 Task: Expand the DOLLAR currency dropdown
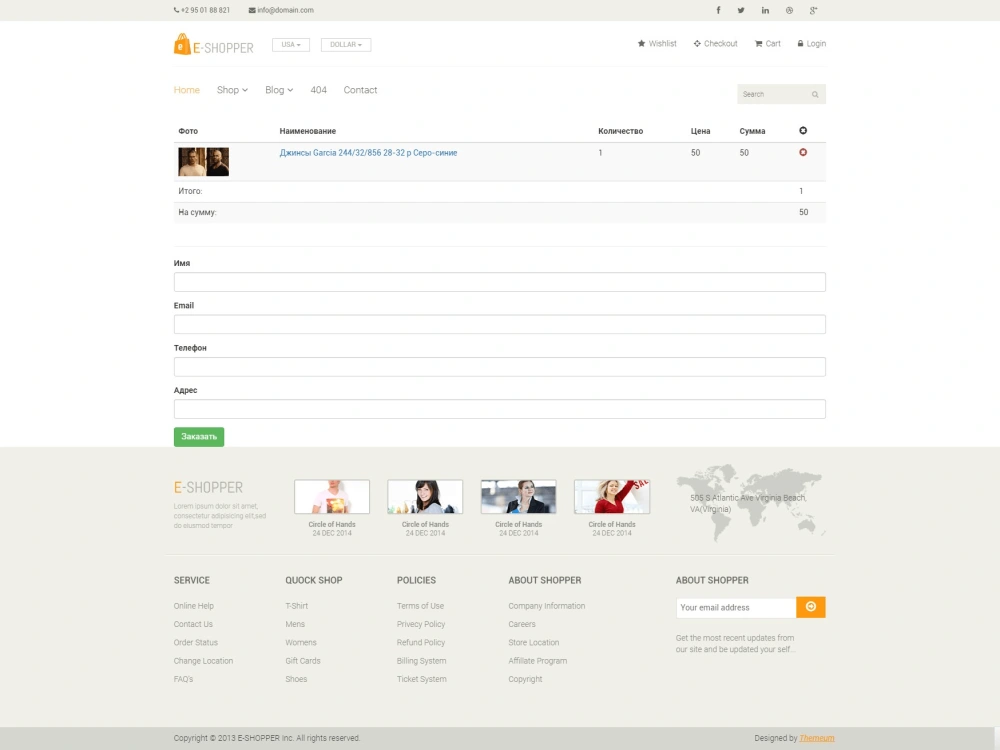345,44
